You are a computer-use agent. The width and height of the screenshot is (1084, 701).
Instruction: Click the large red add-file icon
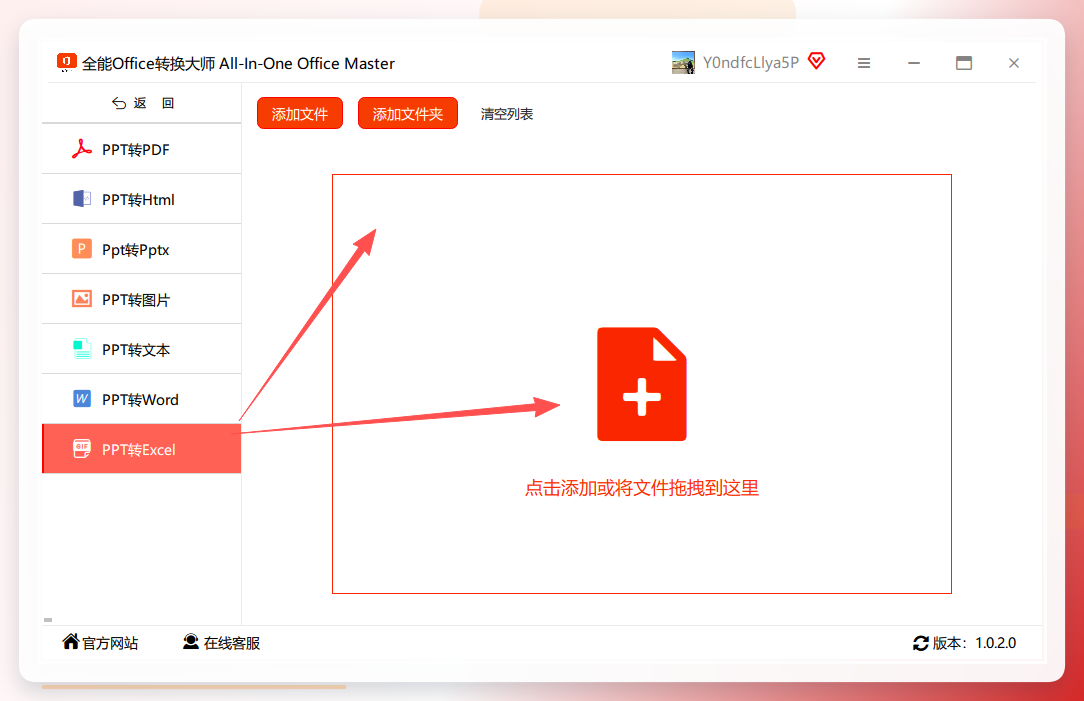(642, 384)
